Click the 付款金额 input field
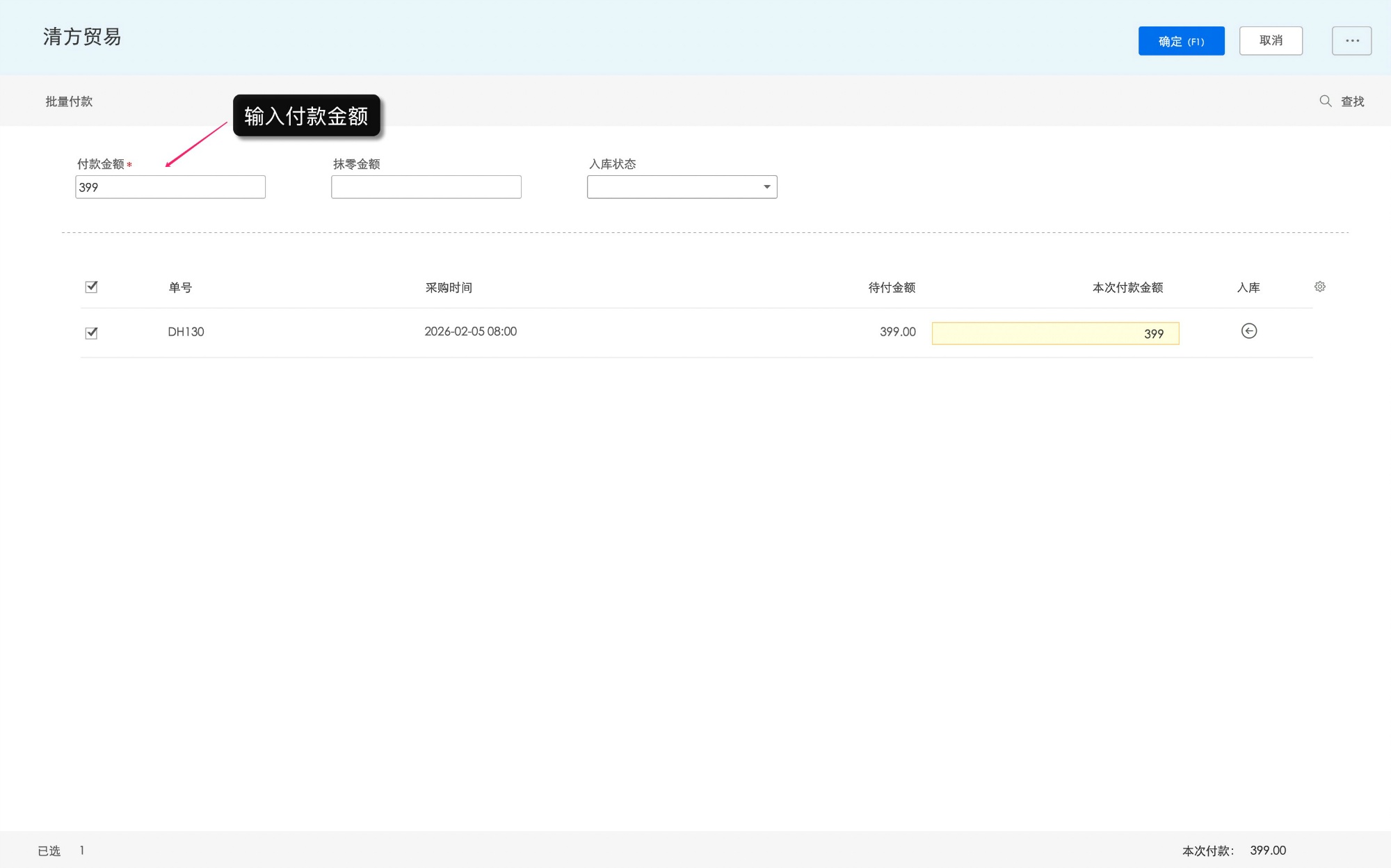The height and width of the screenshot is (868, 1391). [x=170, y=187]
